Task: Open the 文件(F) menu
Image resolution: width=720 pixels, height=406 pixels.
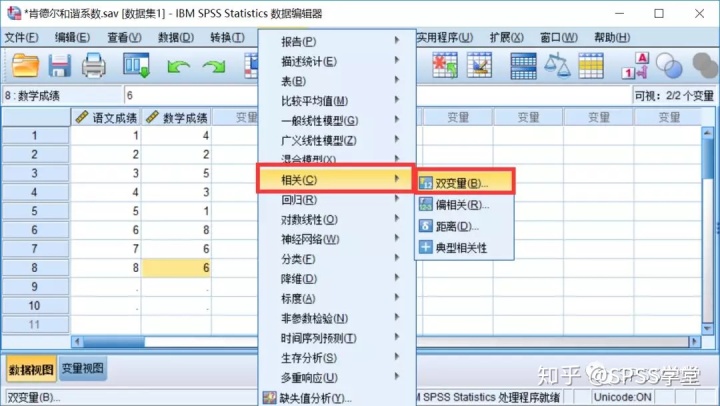Action: click(22, 37)
